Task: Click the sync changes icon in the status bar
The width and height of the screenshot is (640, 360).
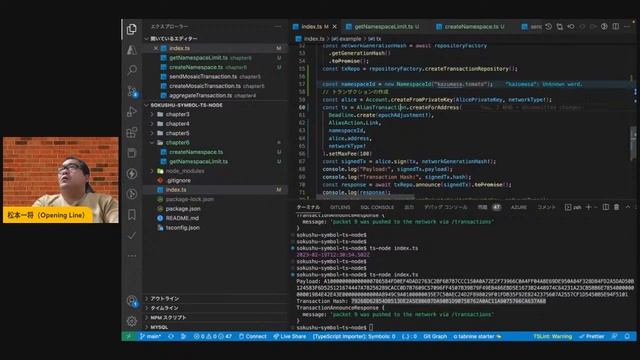Action: point(171,337)
